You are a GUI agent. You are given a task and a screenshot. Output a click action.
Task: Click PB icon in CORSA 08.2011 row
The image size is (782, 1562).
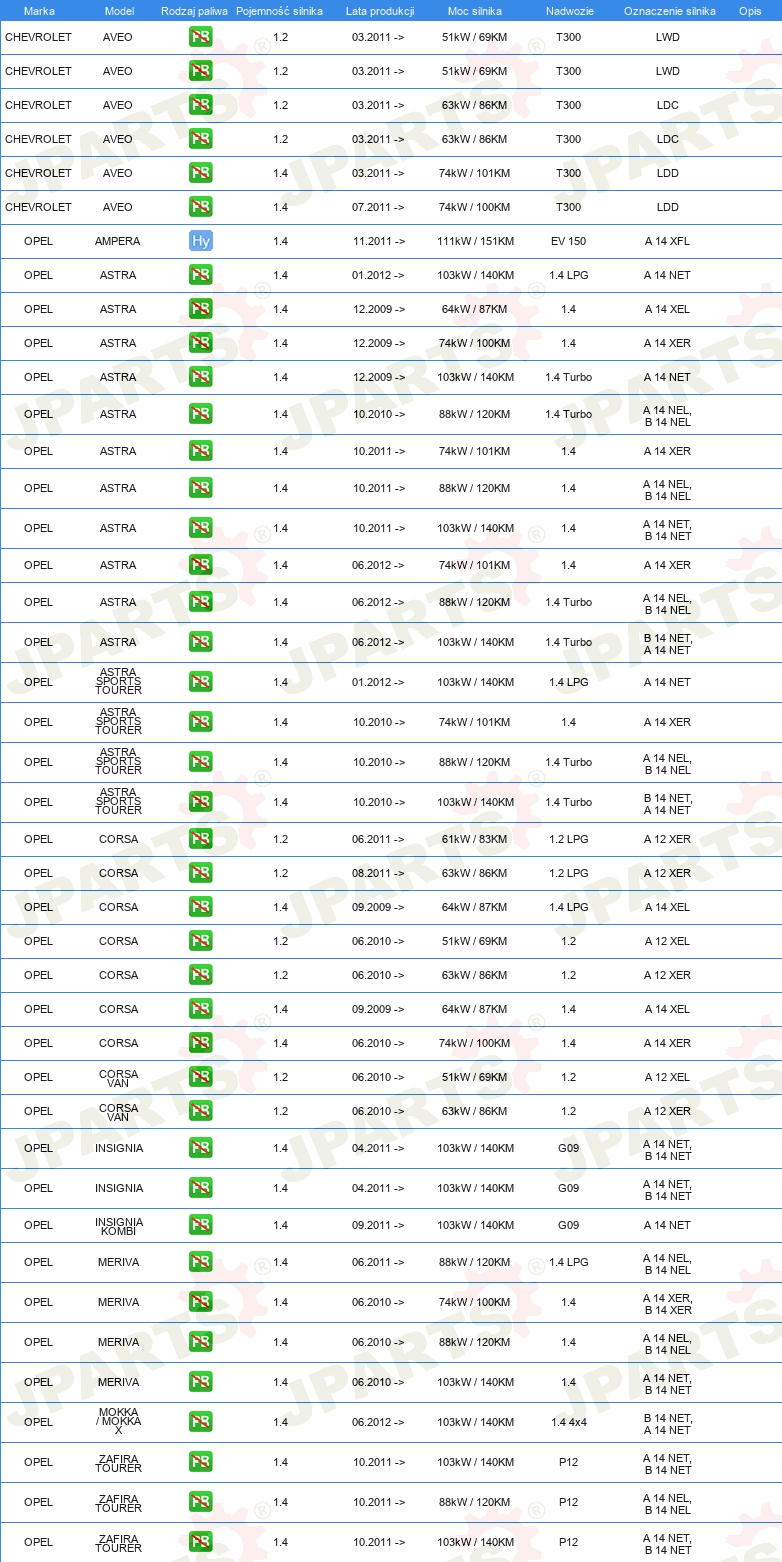(201, 873)
